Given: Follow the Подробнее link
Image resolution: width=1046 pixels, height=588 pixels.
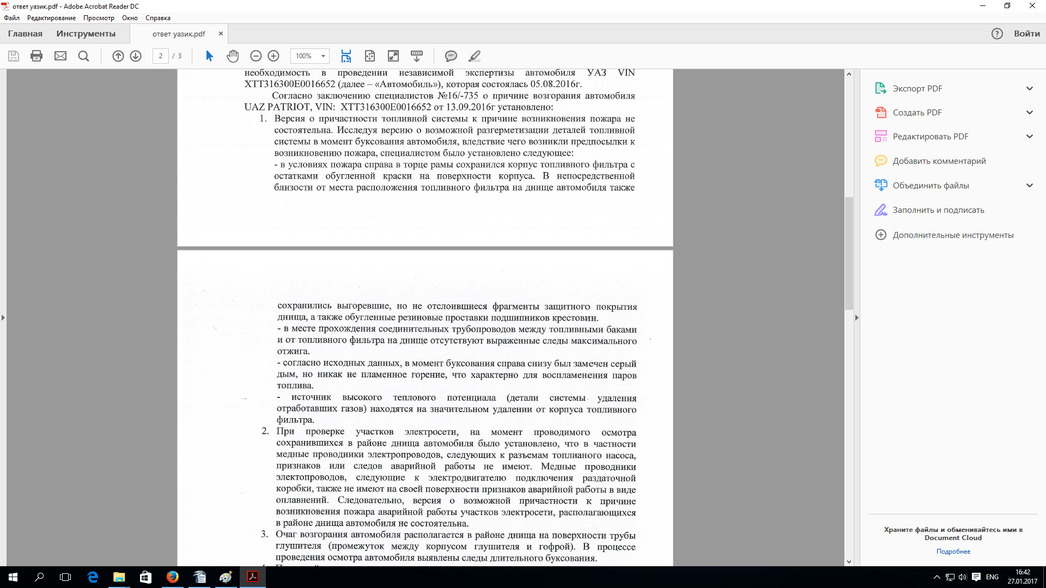Looking at the screenshot, I should 952,551.
